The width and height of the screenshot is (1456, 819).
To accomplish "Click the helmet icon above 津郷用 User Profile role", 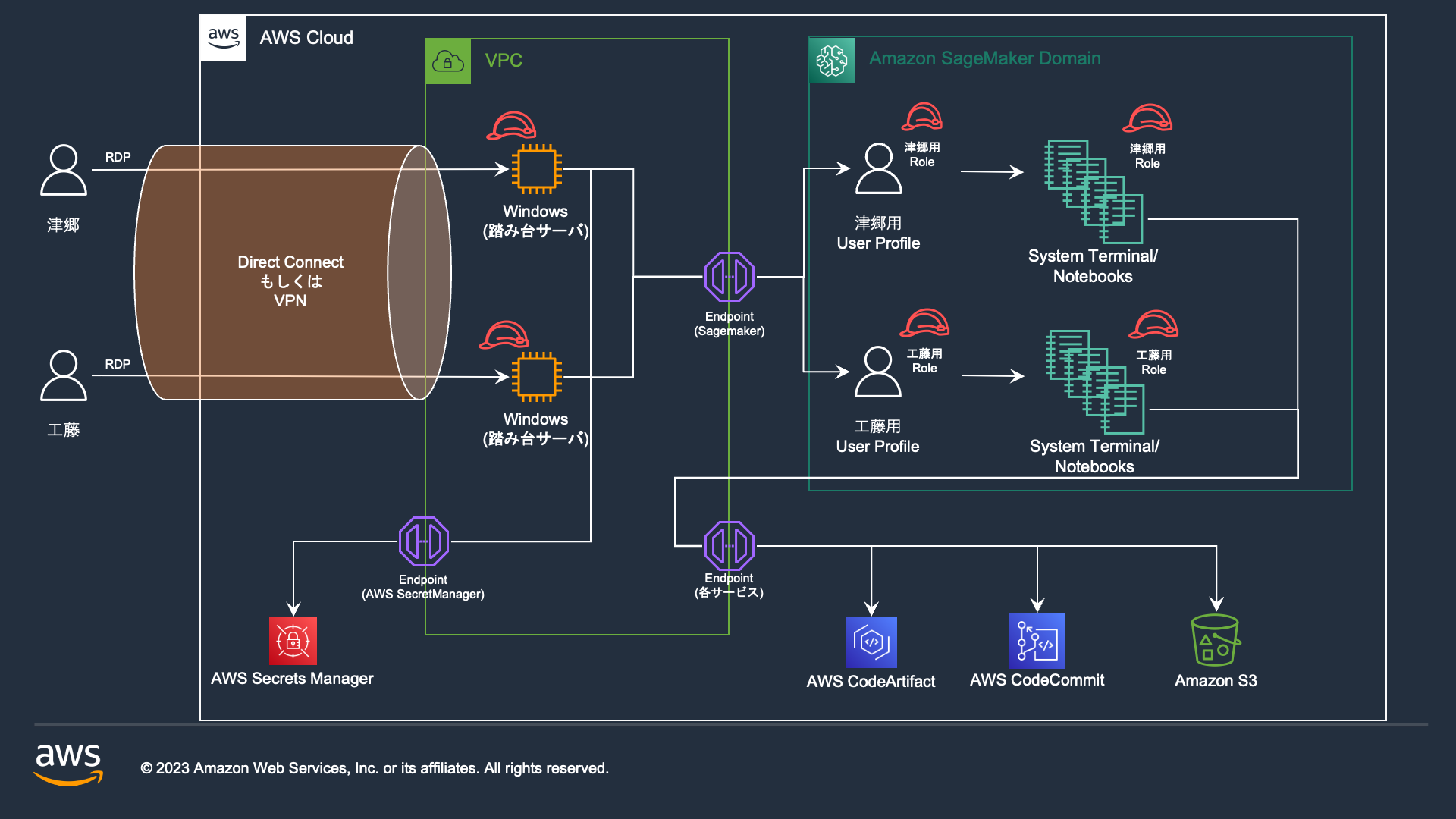I will coord(922,117).
